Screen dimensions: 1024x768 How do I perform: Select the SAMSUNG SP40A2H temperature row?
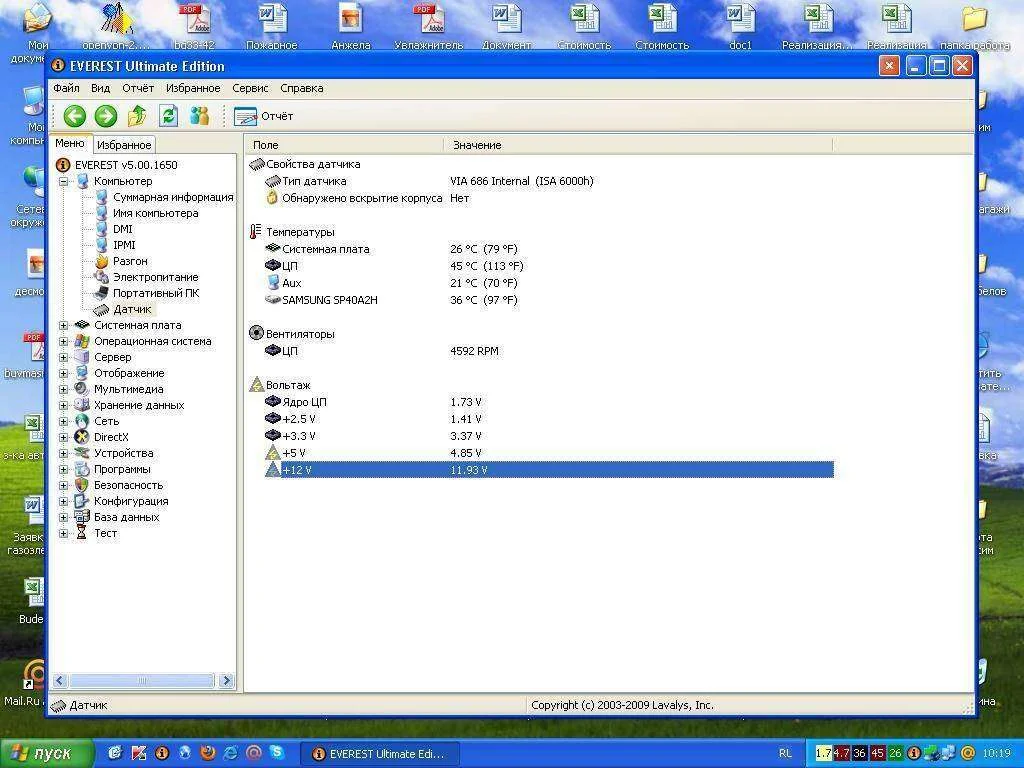(x=329, y=300)
